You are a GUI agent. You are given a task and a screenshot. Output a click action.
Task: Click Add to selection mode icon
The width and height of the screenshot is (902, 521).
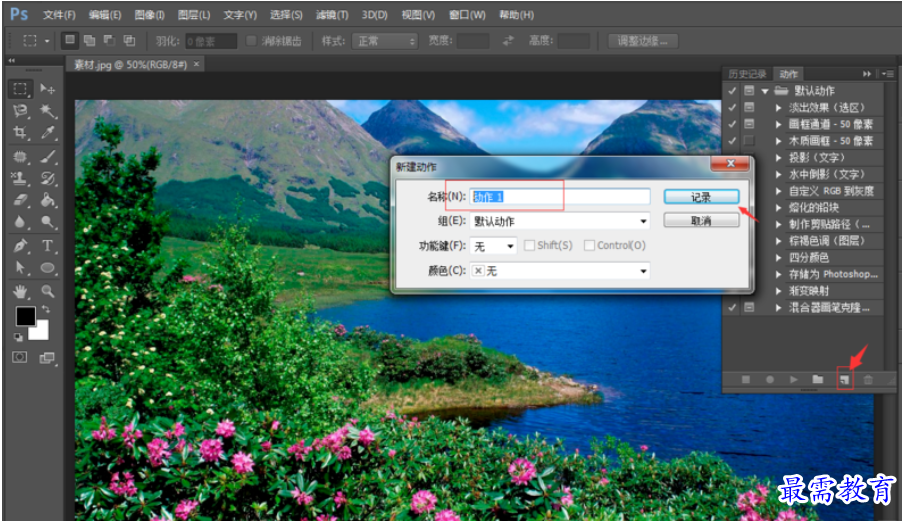89,40
